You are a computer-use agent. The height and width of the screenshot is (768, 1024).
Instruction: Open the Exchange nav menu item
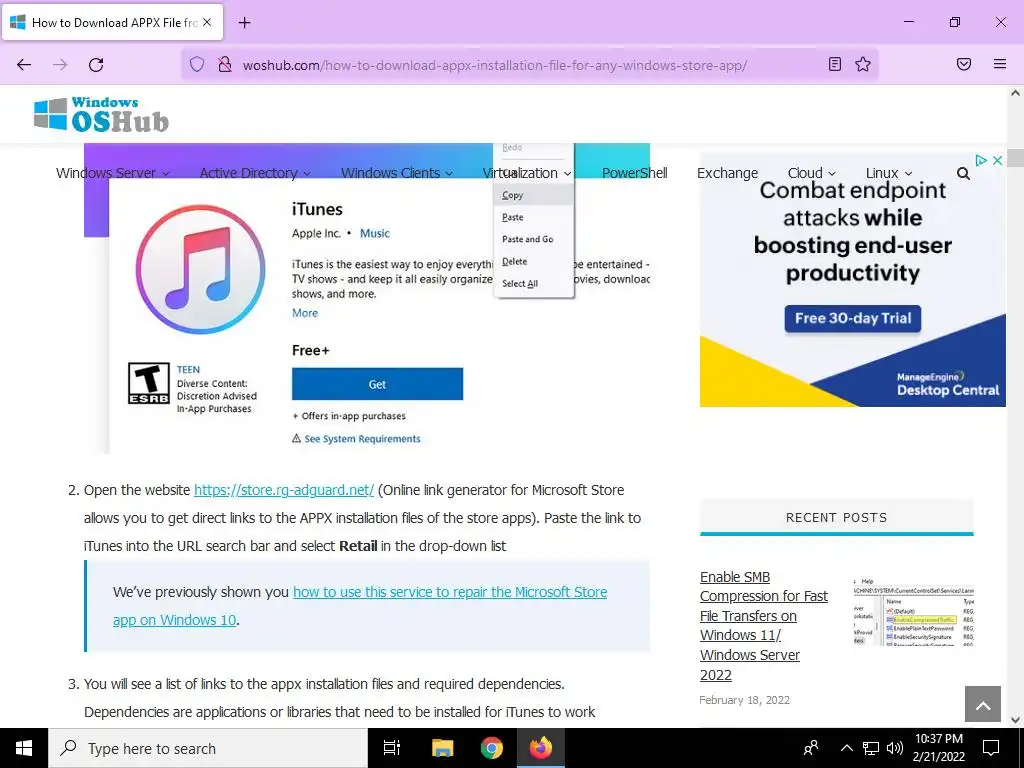tap(727, 173)
